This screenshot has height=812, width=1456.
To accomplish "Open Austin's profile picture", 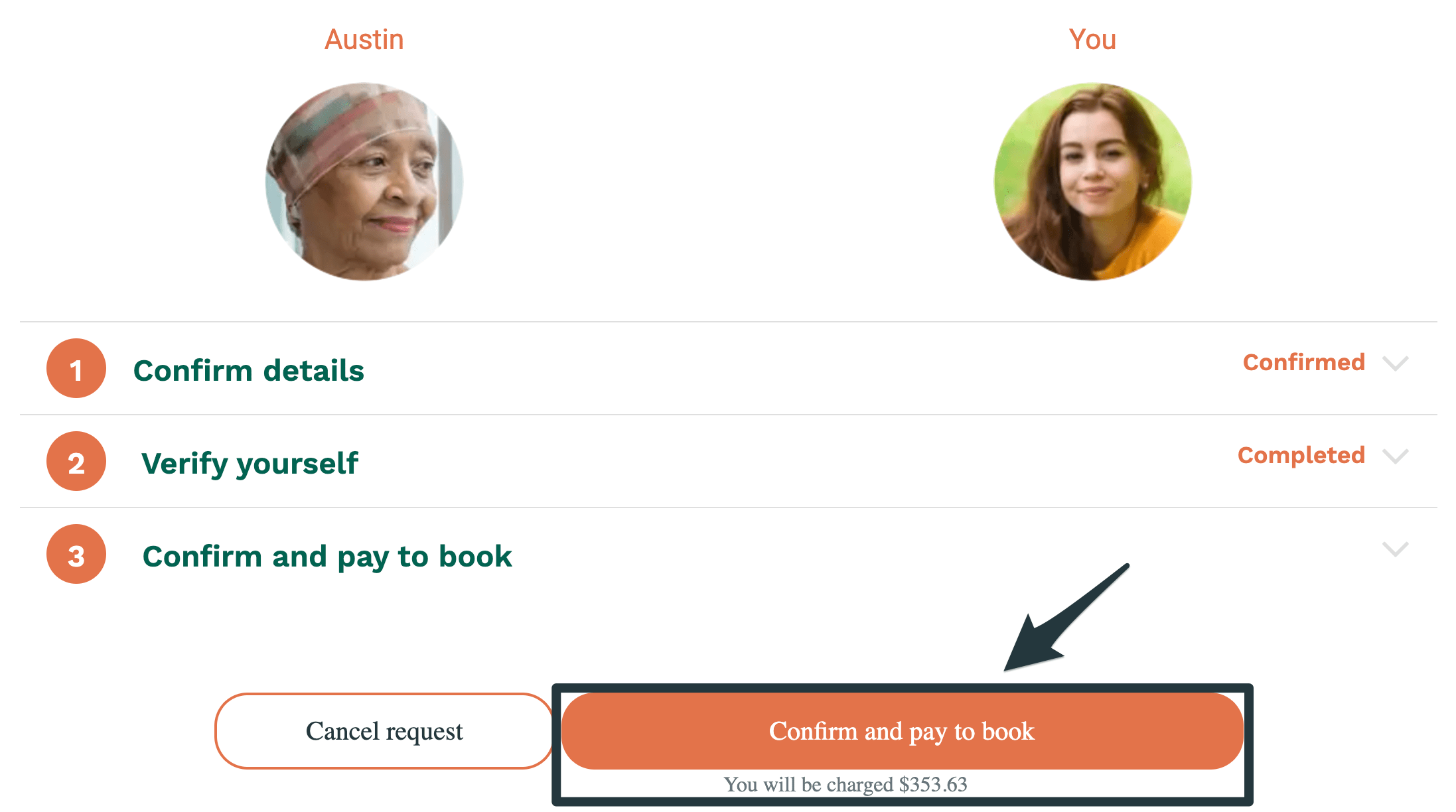I will [x=364, y=180].
